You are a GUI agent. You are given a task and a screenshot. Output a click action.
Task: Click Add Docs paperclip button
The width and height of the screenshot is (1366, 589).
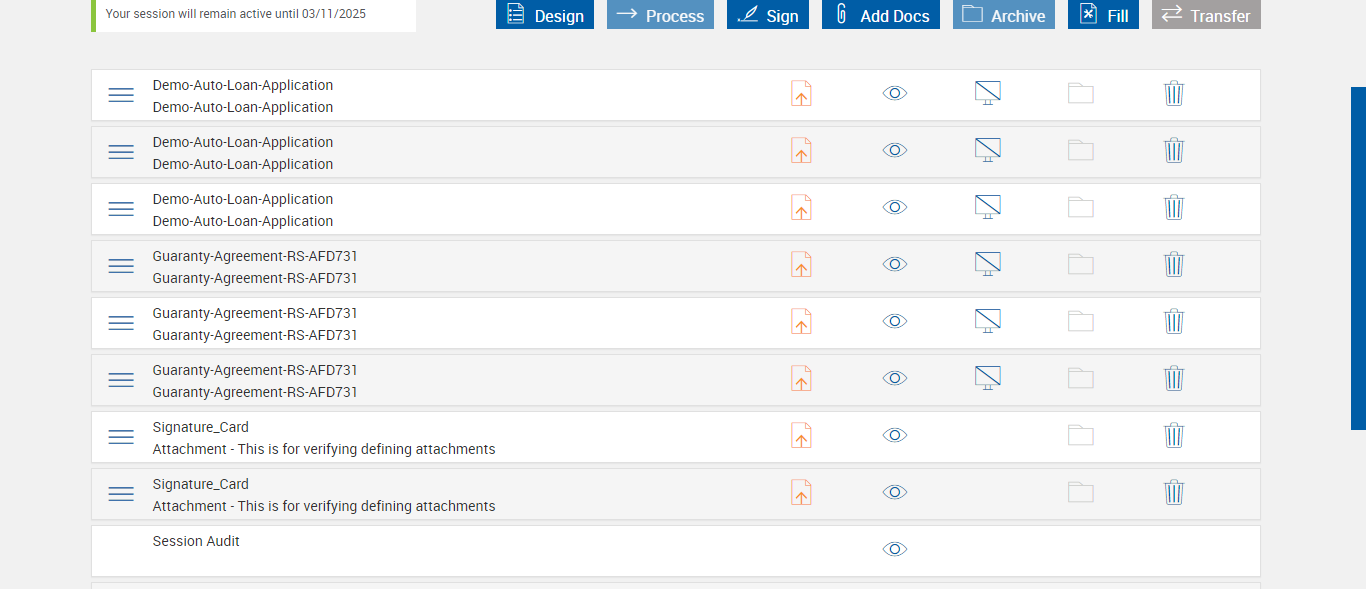(881, 14)
